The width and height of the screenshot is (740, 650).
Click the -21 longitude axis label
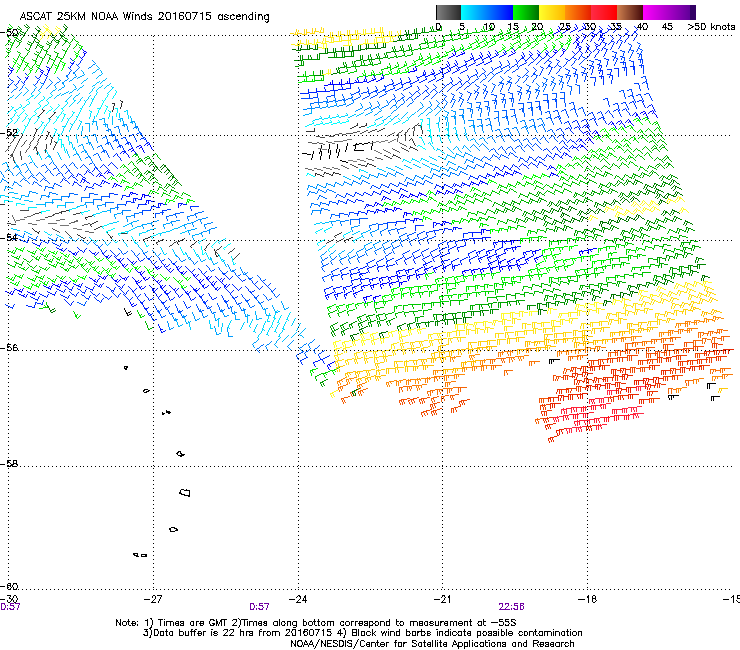442,599
